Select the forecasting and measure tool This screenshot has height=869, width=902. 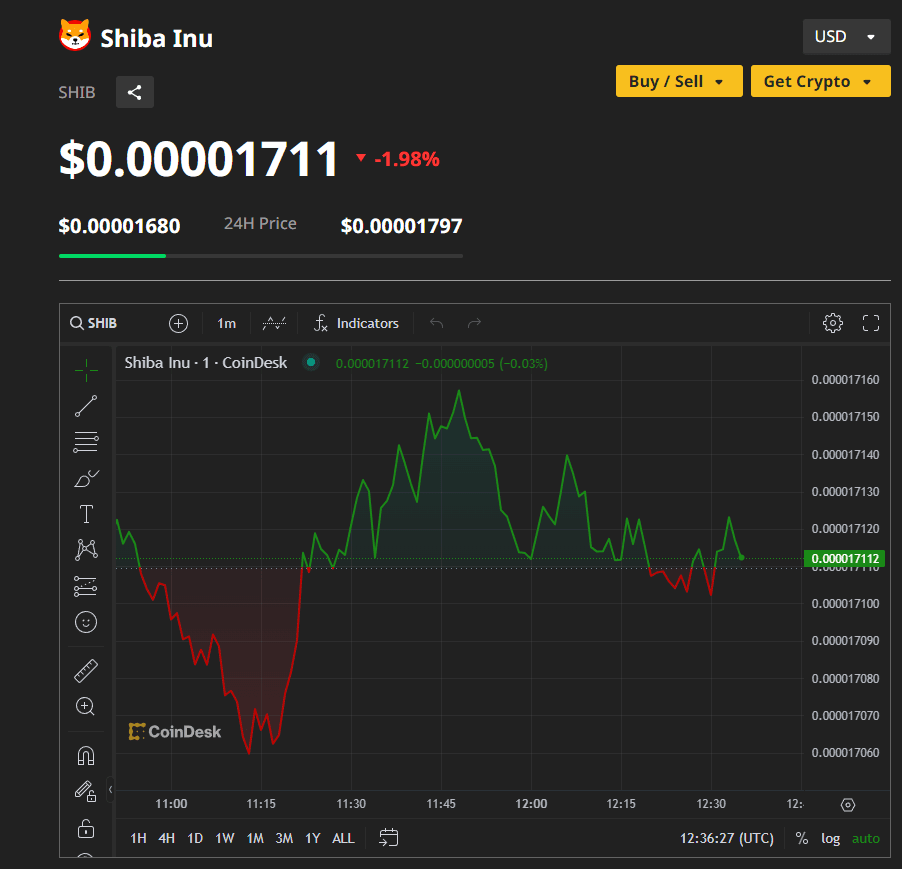(86, 586)
